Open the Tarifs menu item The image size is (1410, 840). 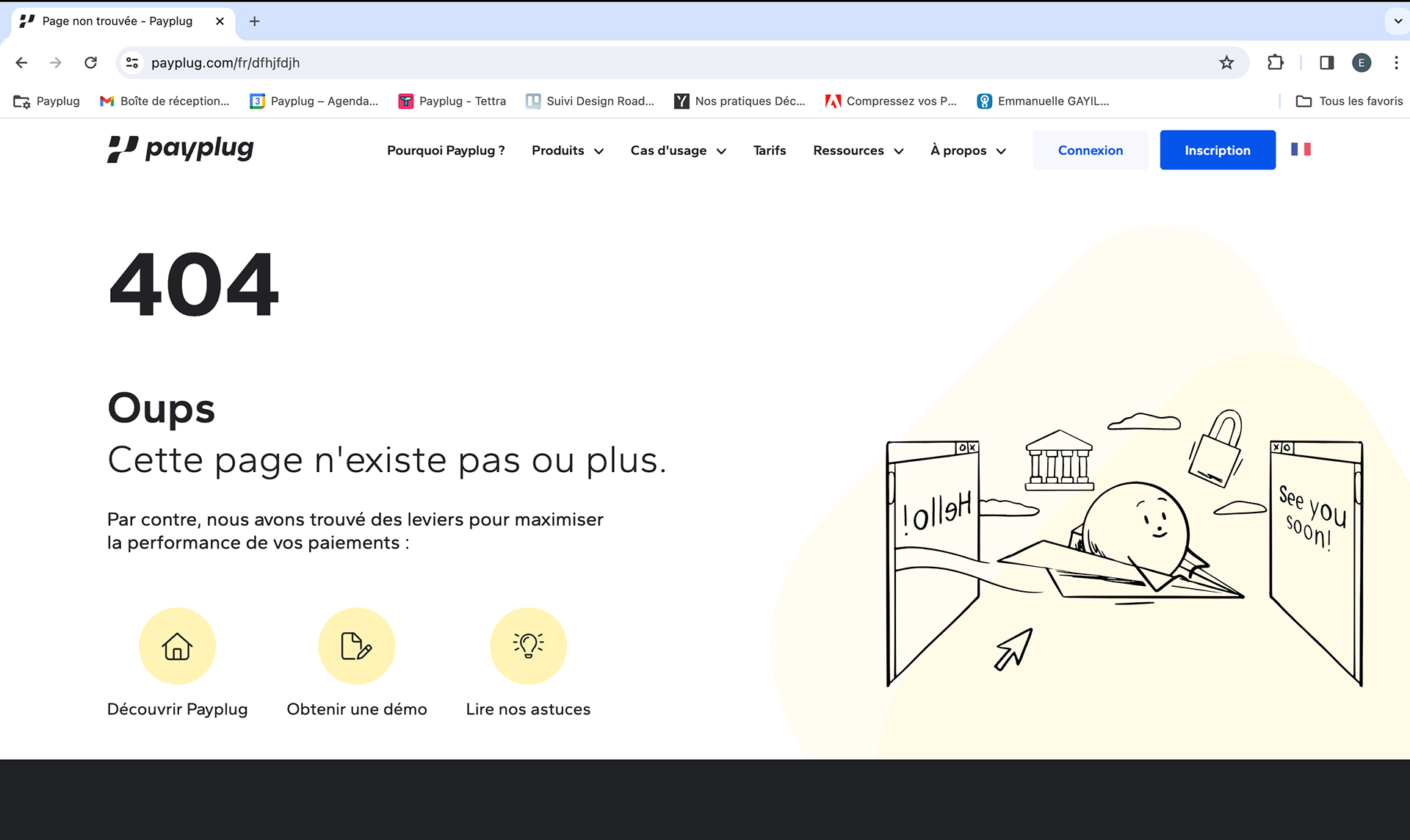[x=770, y=151]
